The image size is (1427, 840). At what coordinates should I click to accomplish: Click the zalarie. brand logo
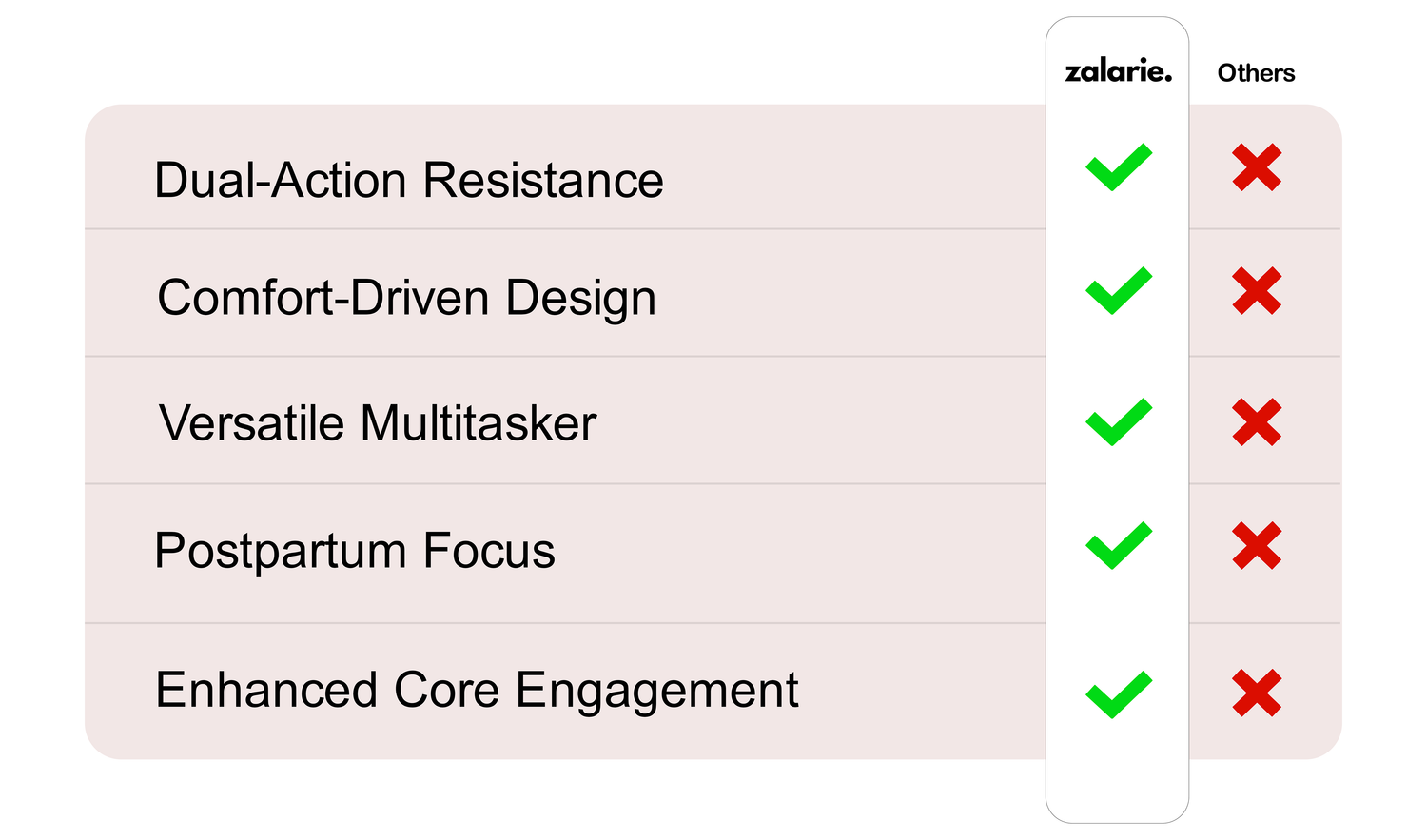coord(1118,72)
